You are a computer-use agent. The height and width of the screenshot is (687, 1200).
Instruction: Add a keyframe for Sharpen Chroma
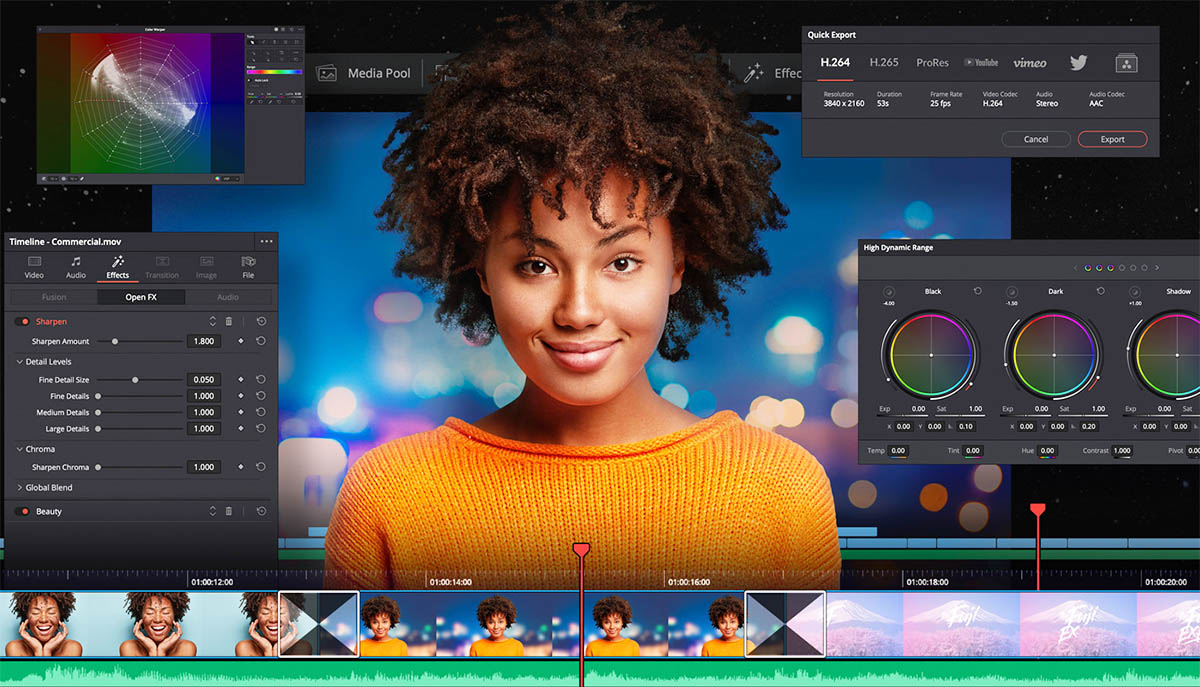(241, 467)
